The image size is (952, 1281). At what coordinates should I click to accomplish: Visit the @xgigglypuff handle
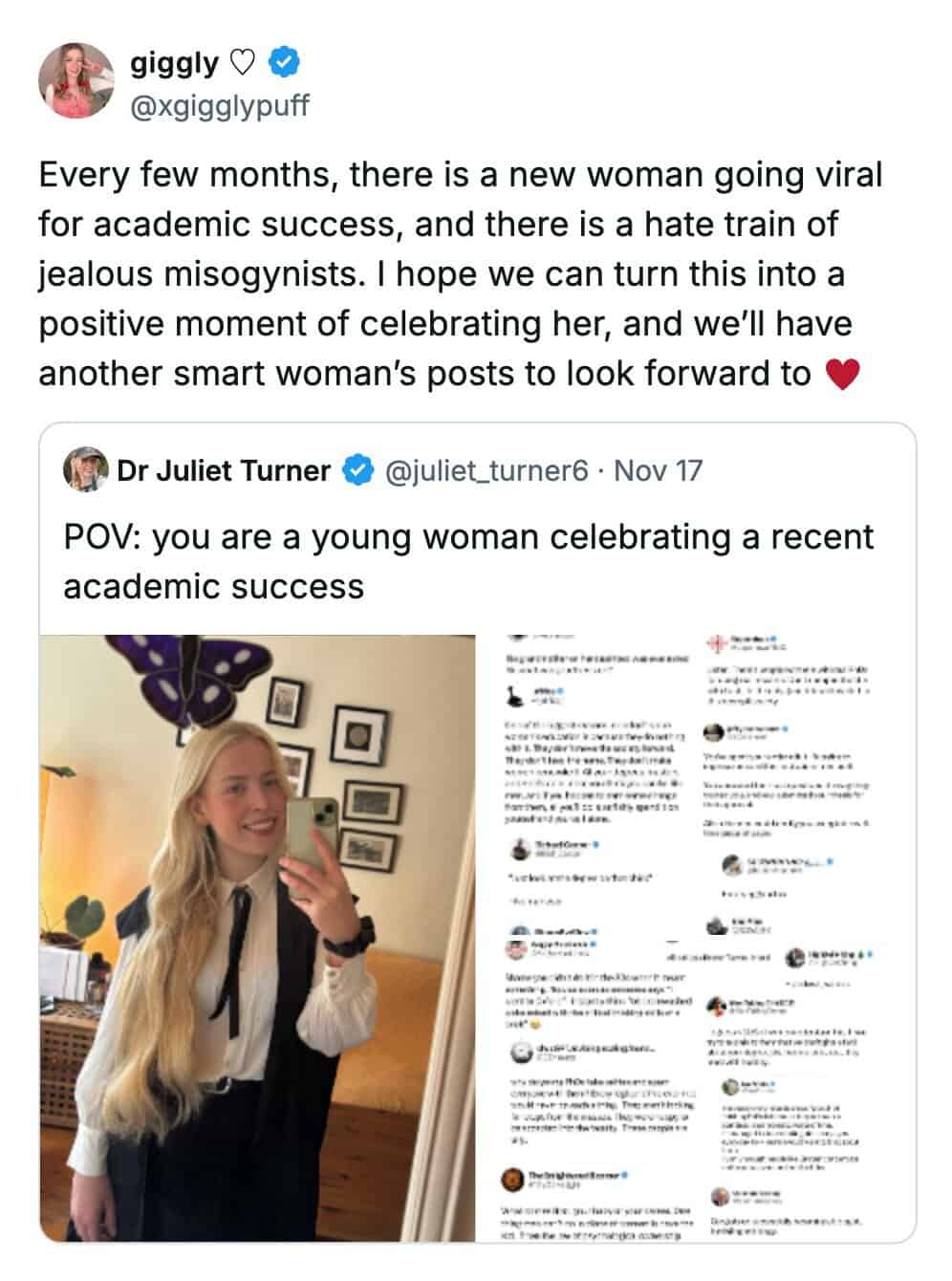coord(219,105)
